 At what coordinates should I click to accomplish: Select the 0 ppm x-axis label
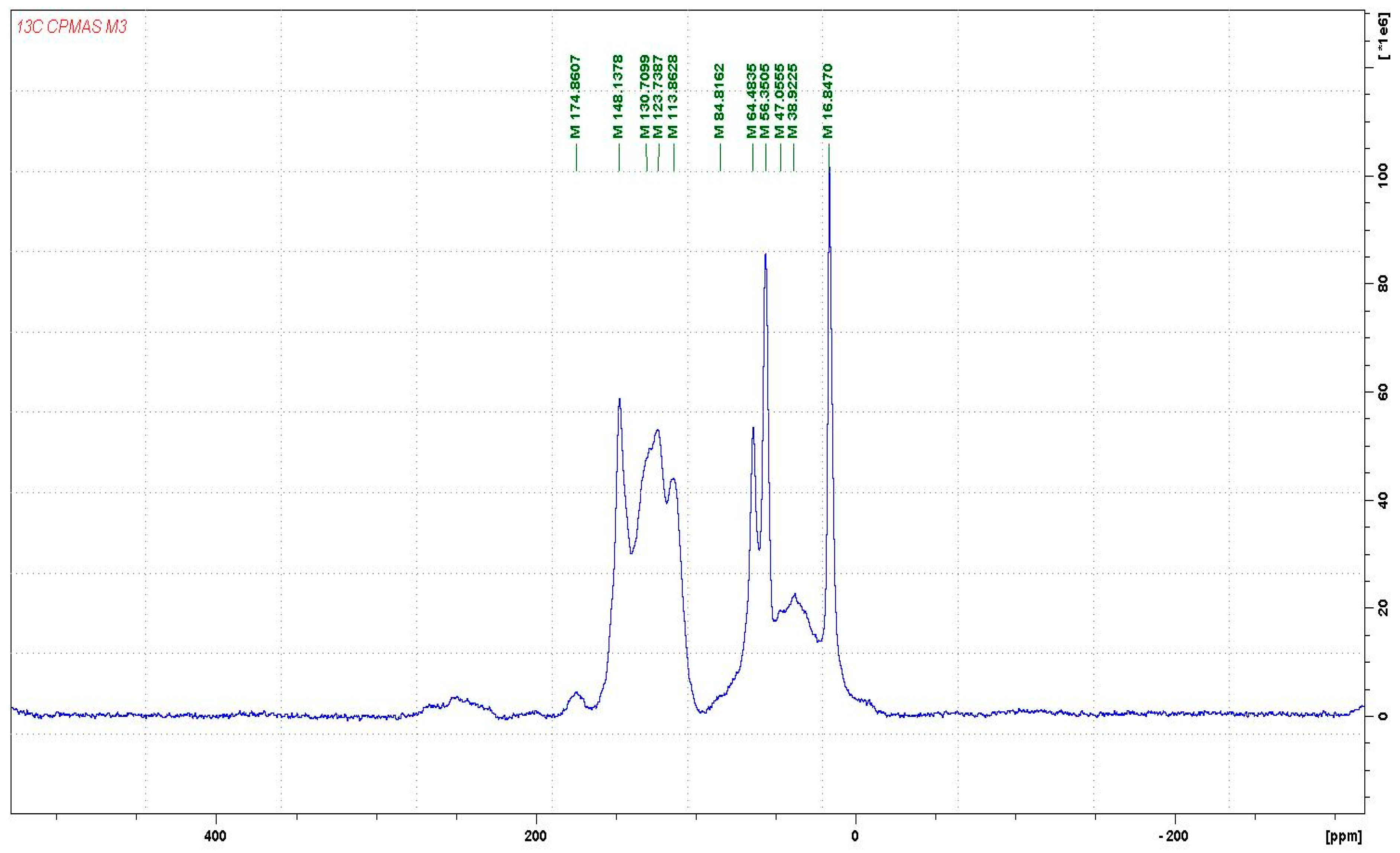pos(855,836)
